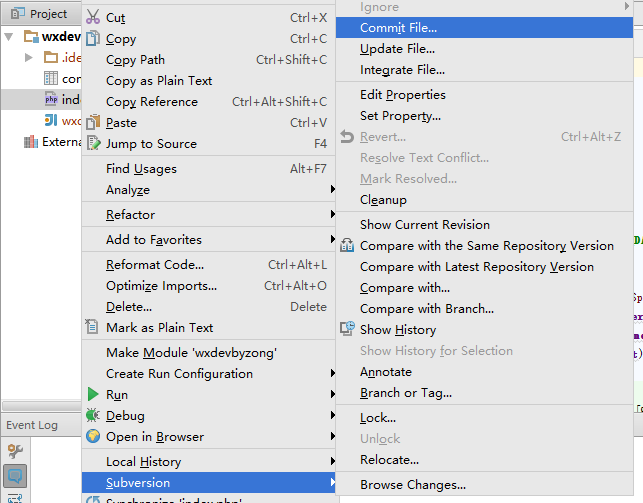Click the Cut scissors icon

[93, 17]
